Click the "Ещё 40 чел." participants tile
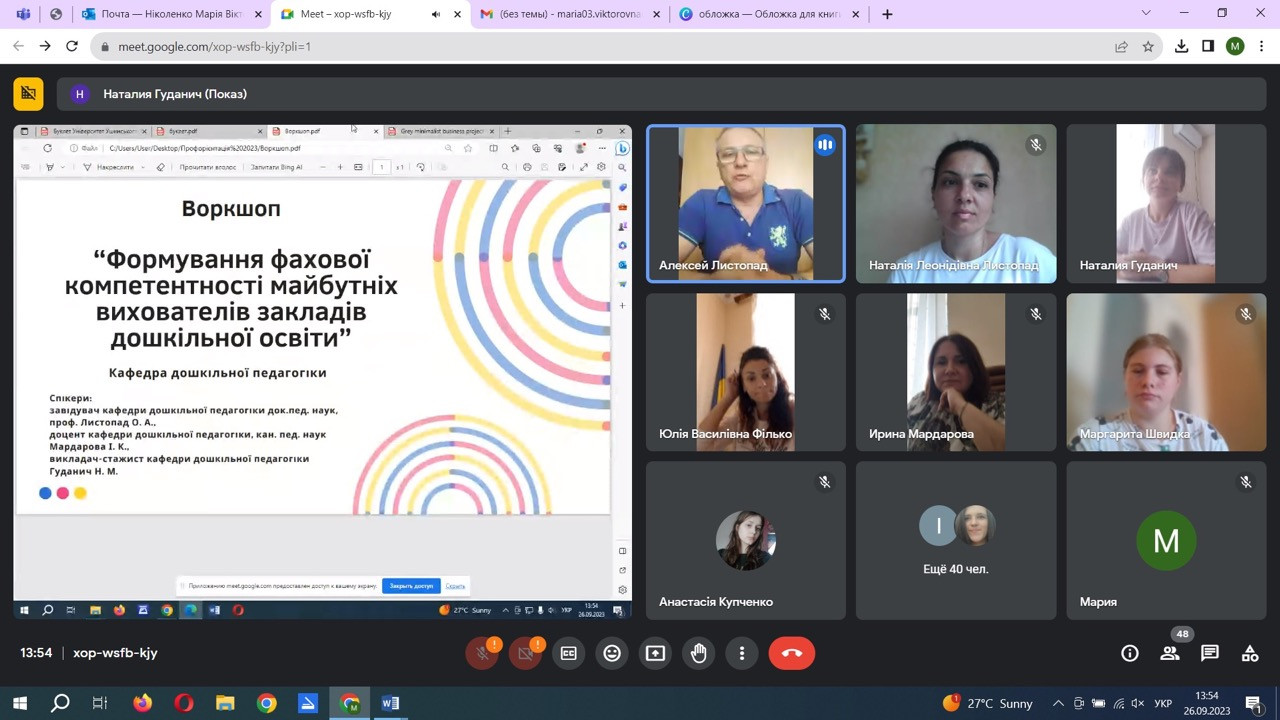Viewport: 1280px width, 720px height. tap(955, 540)
